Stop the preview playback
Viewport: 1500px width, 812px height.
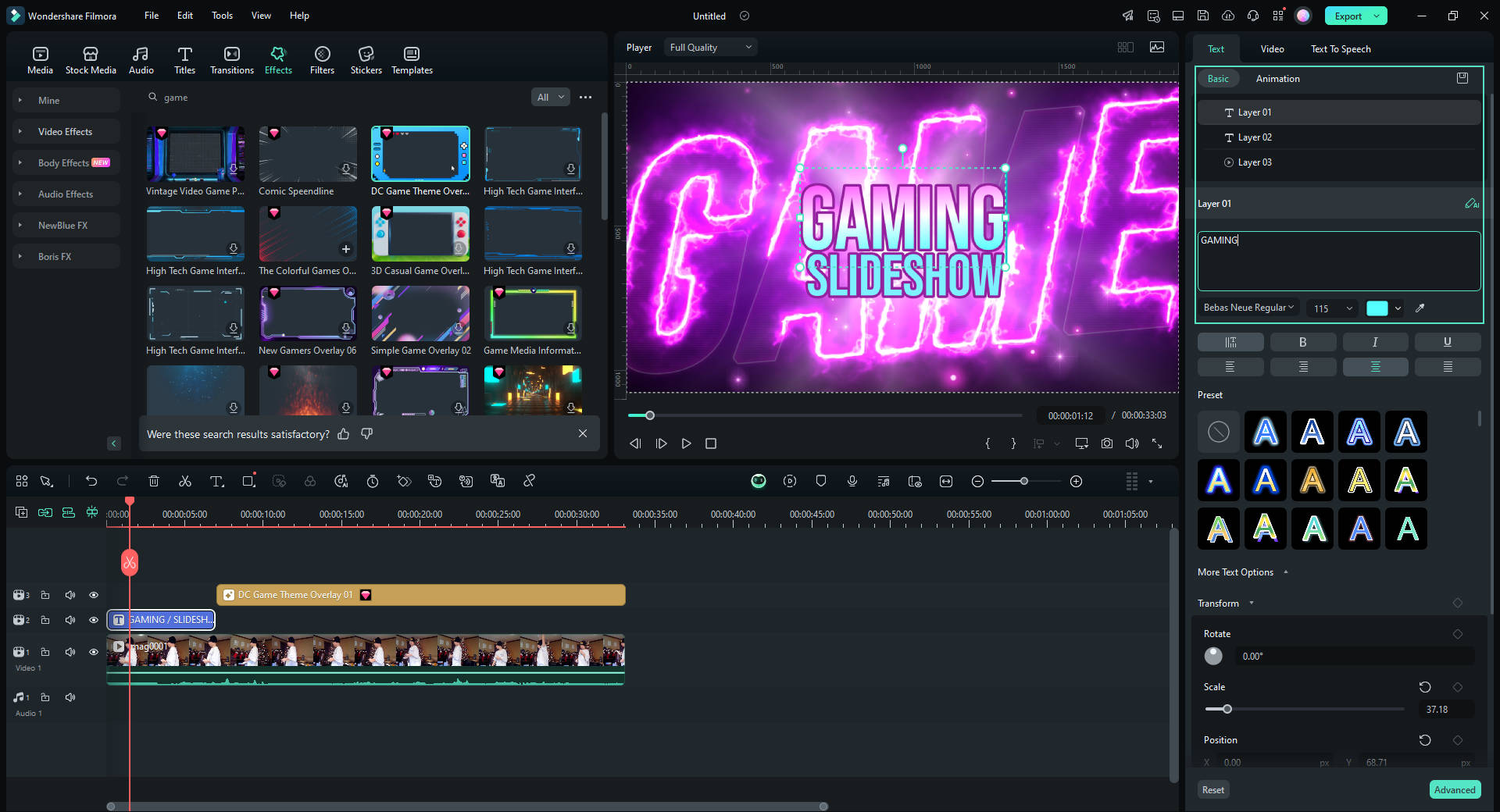point(711,443)
